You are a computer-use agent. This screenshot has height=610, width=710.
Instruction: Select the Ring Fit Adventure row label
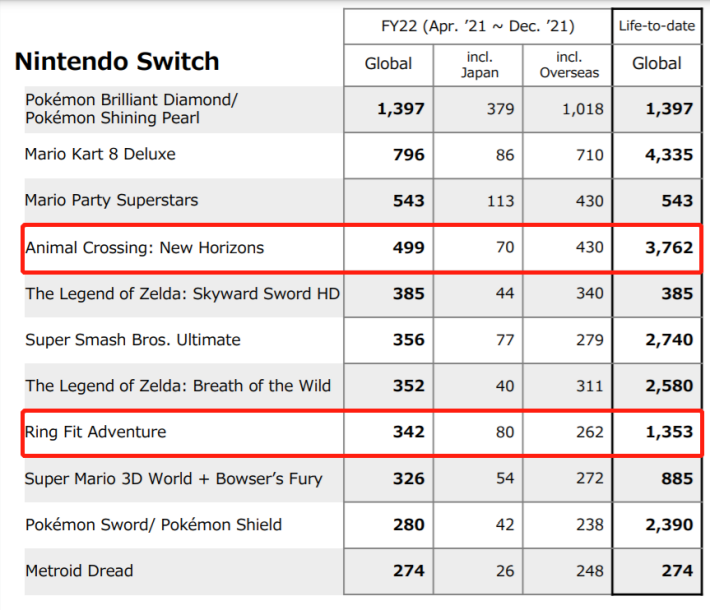[96, 432]
